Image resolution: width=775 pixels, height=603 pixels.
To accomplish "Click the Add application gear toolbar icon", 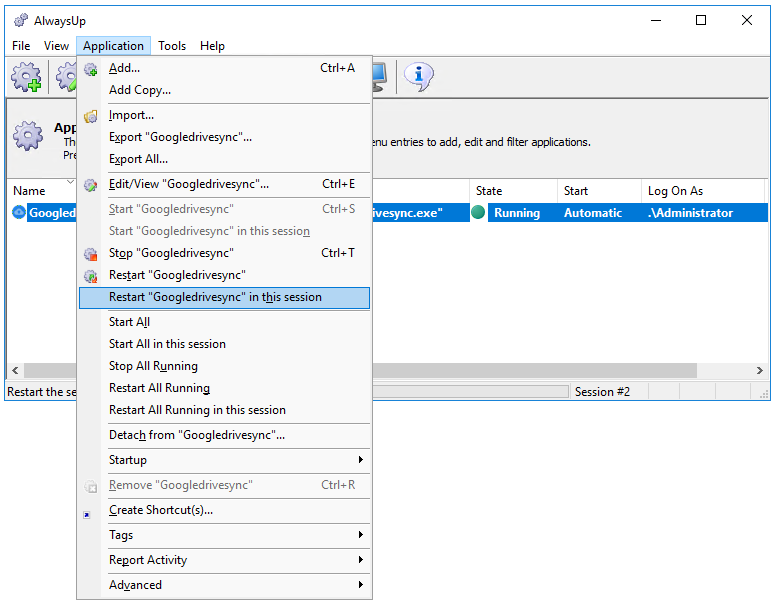I will pos(27,77).
